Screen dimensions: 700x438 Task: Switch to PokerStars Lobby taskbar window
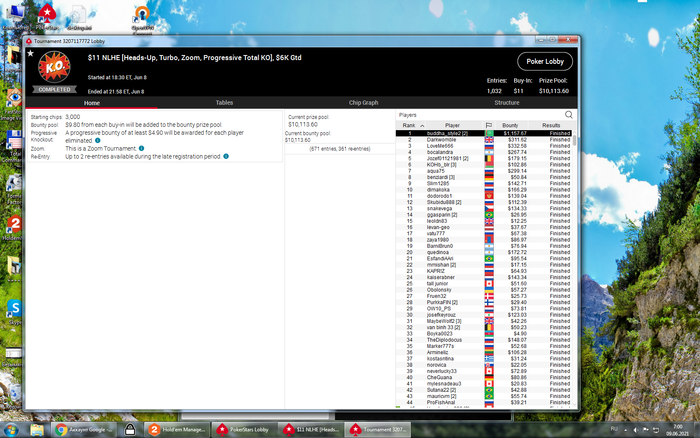[244, 430]
